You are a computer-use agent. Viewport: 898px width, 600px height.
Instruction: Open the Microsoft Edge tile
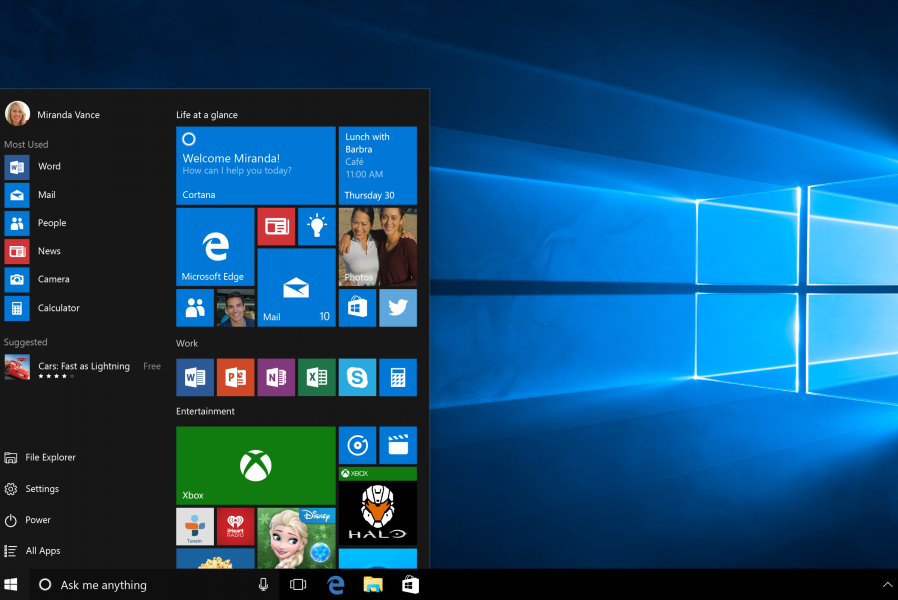(x=215, y=246)
